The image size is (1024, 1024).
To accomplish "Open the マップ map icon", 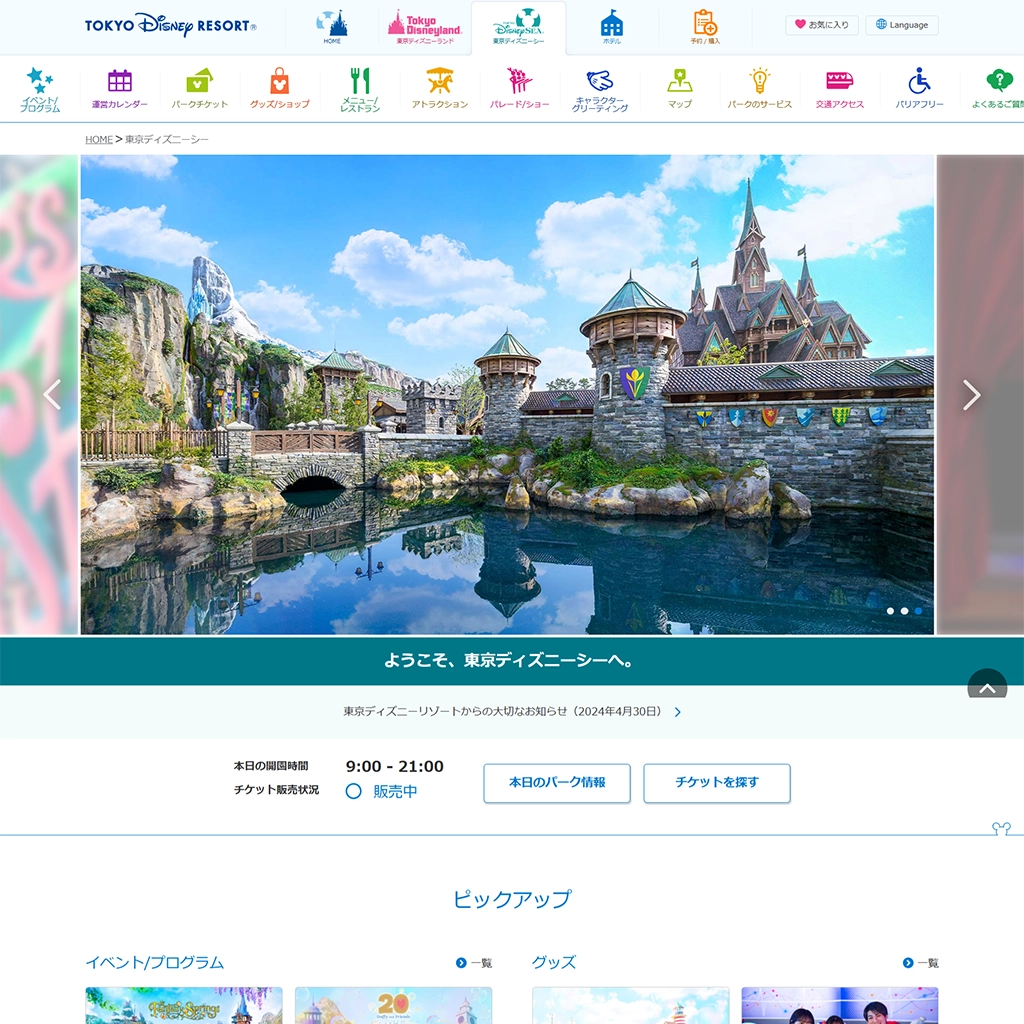I will tap(680, 89).
